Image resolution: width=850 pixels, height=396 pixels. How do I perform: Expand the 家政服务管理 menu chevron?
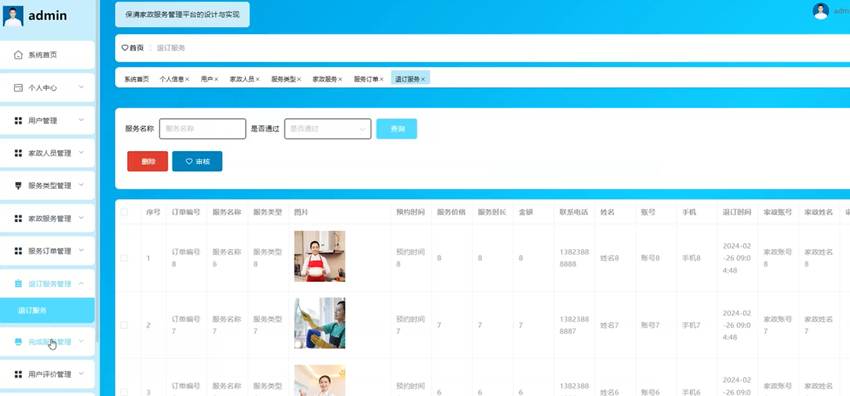click(x=81, y=218)
